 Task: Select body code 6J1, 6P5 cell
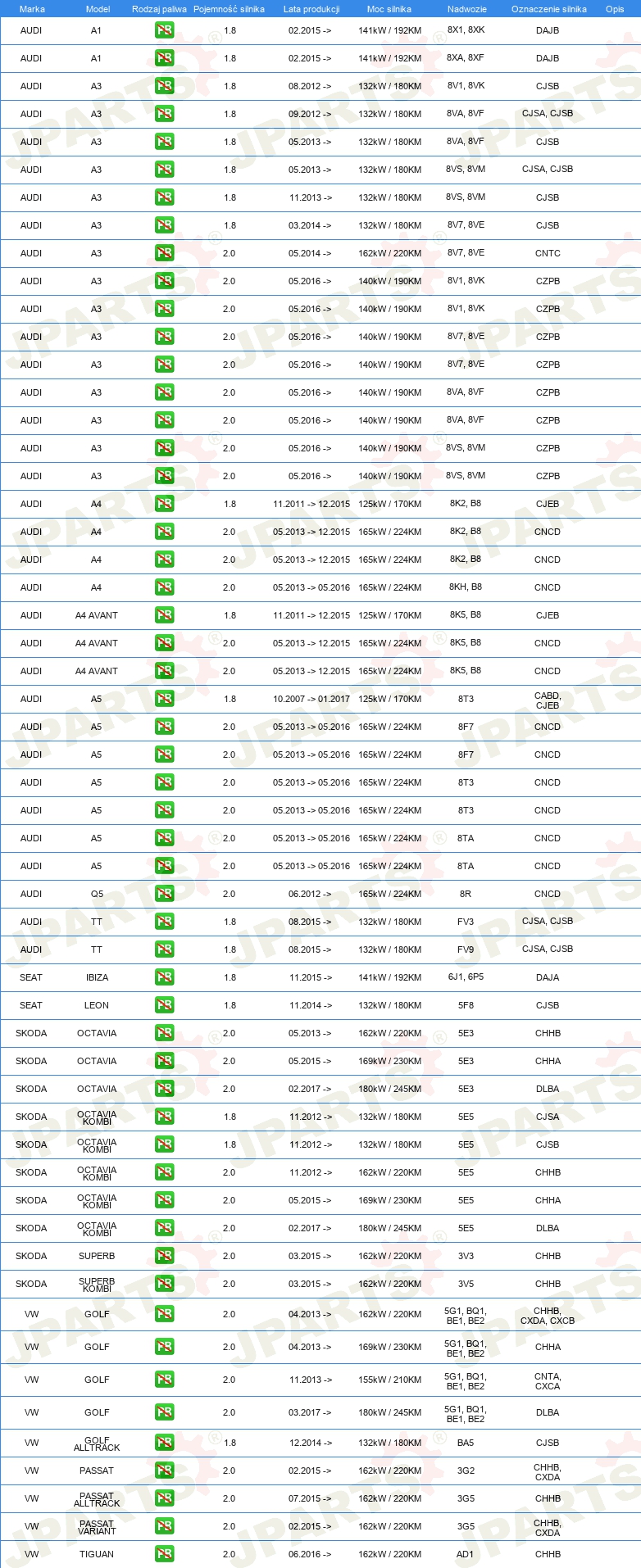[466, 977]
